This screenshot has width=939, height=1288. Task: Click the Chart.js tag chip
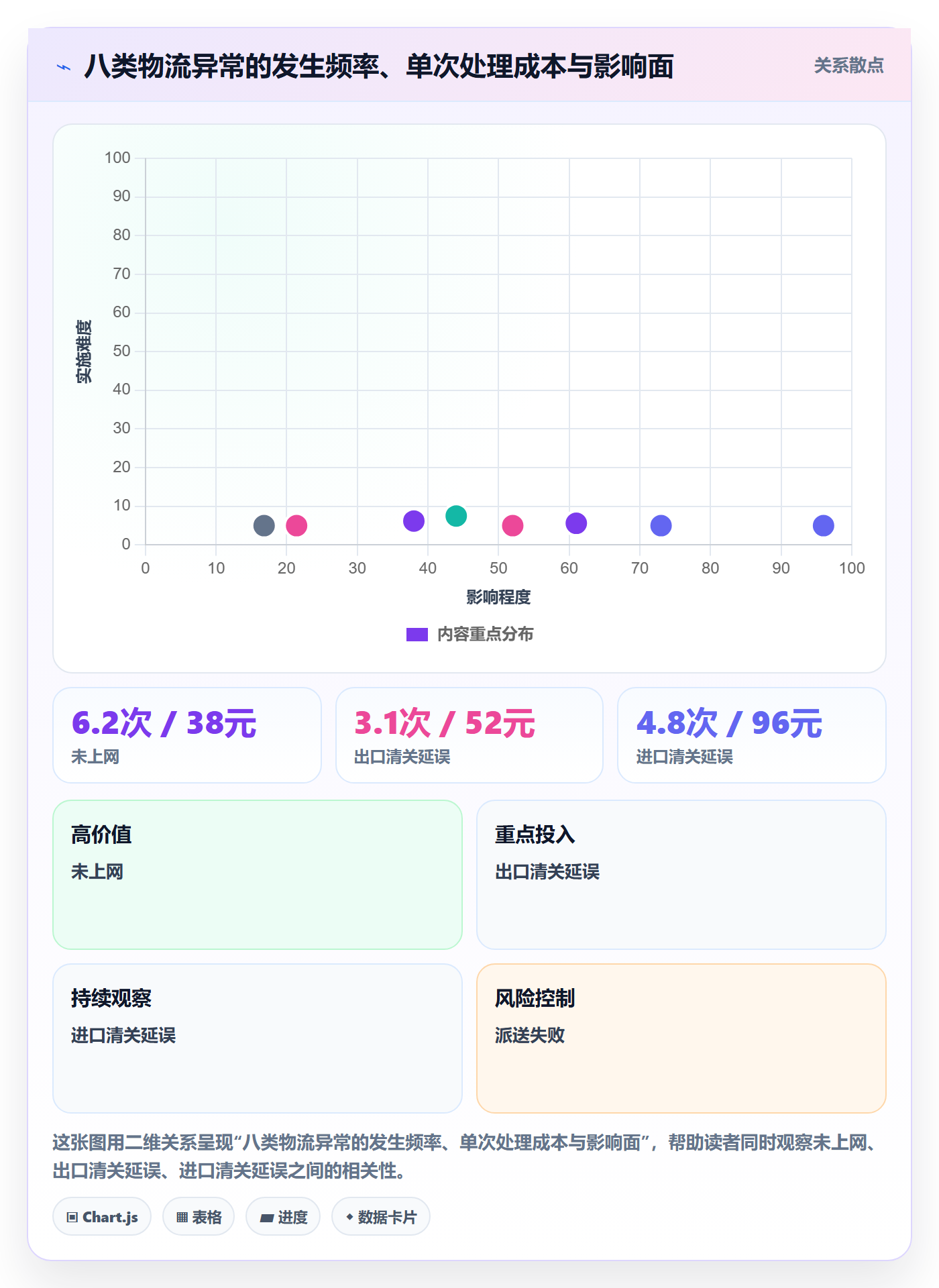tap(102, 1216)
